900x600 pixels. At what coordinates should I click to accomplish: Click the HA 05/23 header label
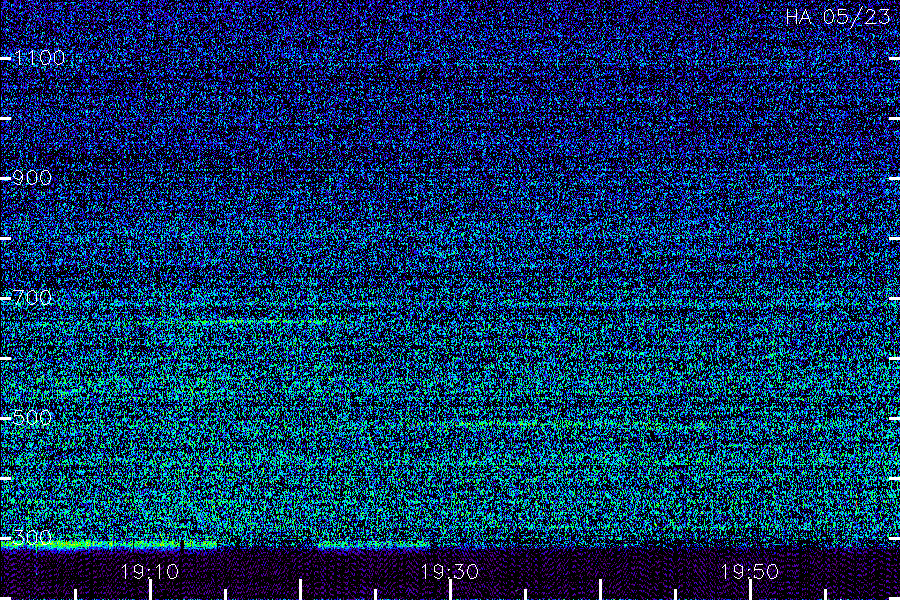[837, 16]
